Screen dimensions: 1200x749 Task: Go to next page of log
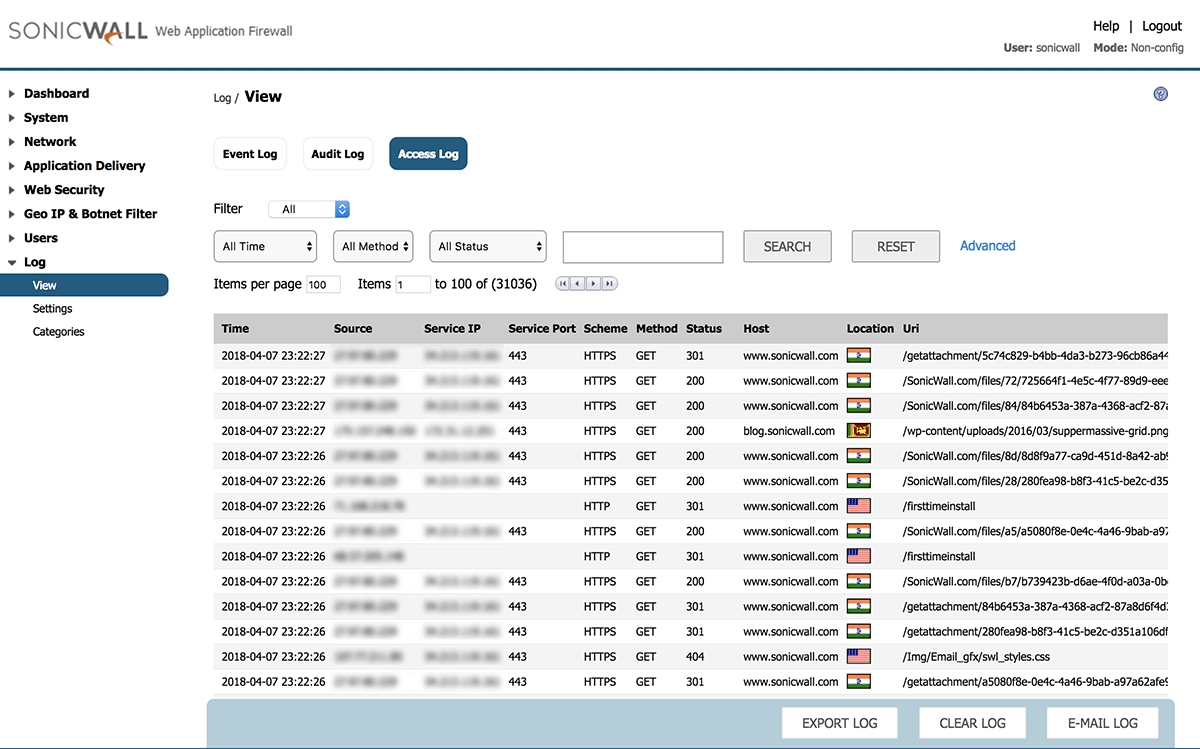(594, 284)
